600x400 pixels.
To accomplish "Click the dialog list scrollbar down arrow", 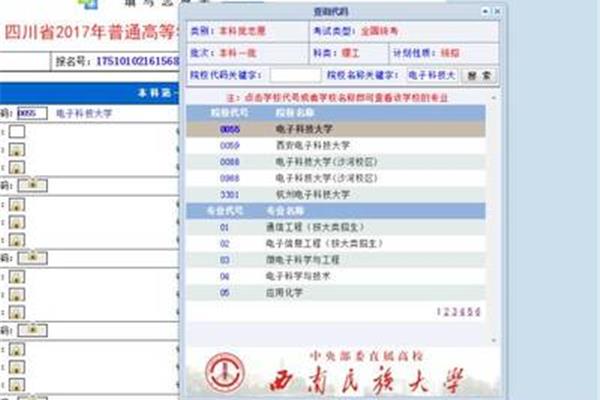I will click(494, 340).
